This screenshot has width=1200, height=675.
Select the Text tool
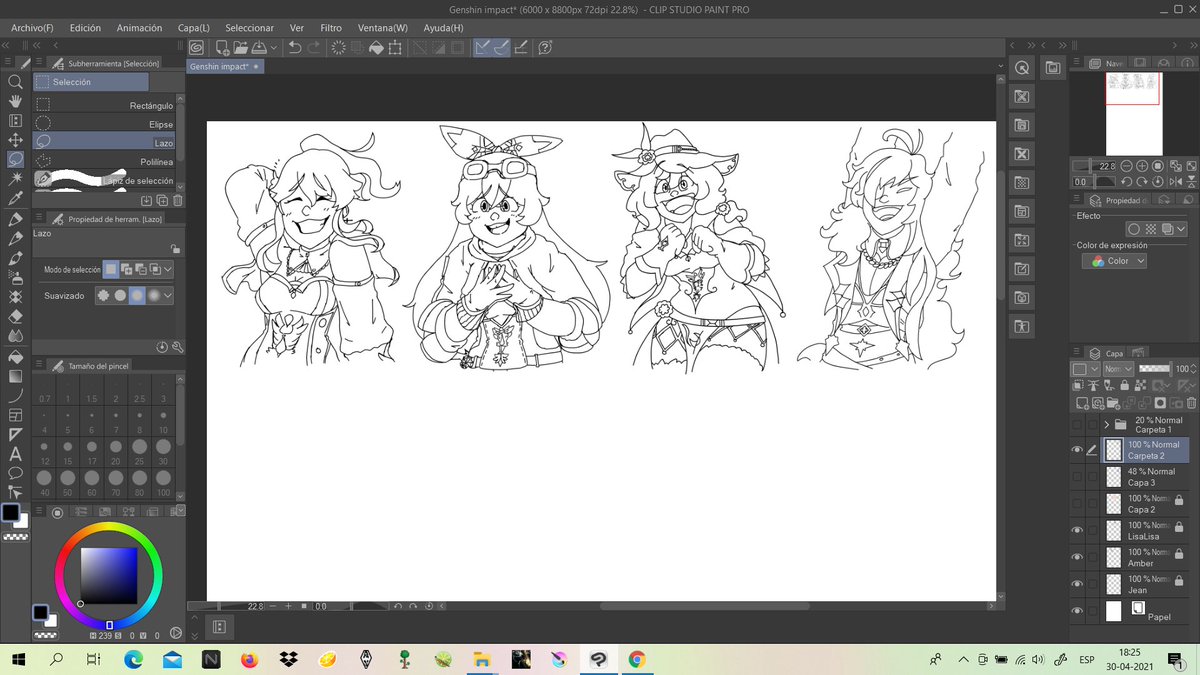pyautogui.click(x=15, y=454)
